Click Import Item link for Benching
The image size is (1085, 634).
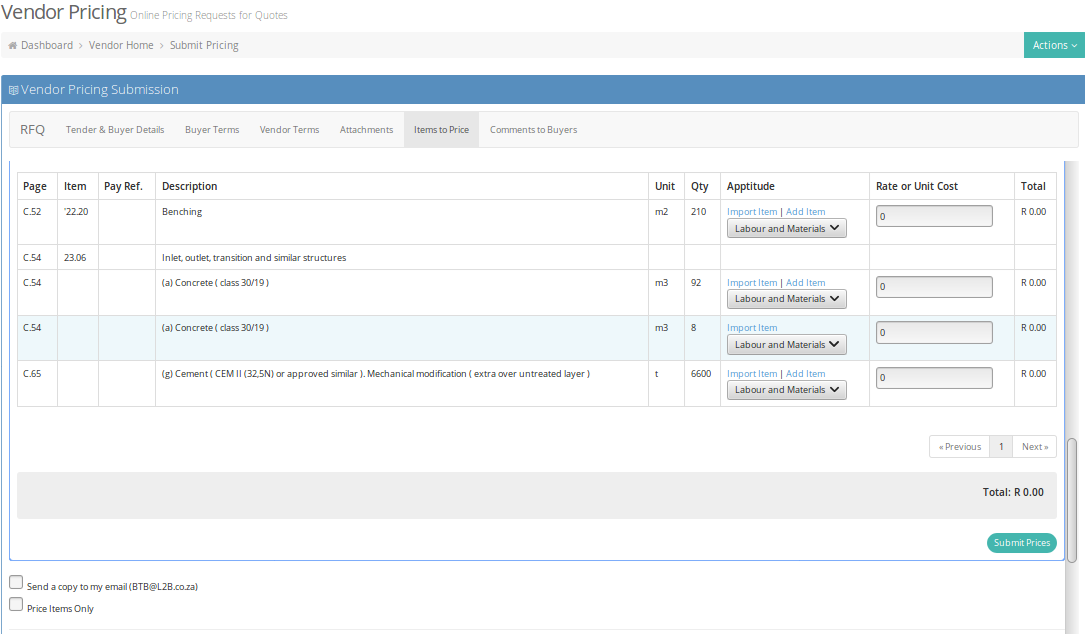click(752, 212)
